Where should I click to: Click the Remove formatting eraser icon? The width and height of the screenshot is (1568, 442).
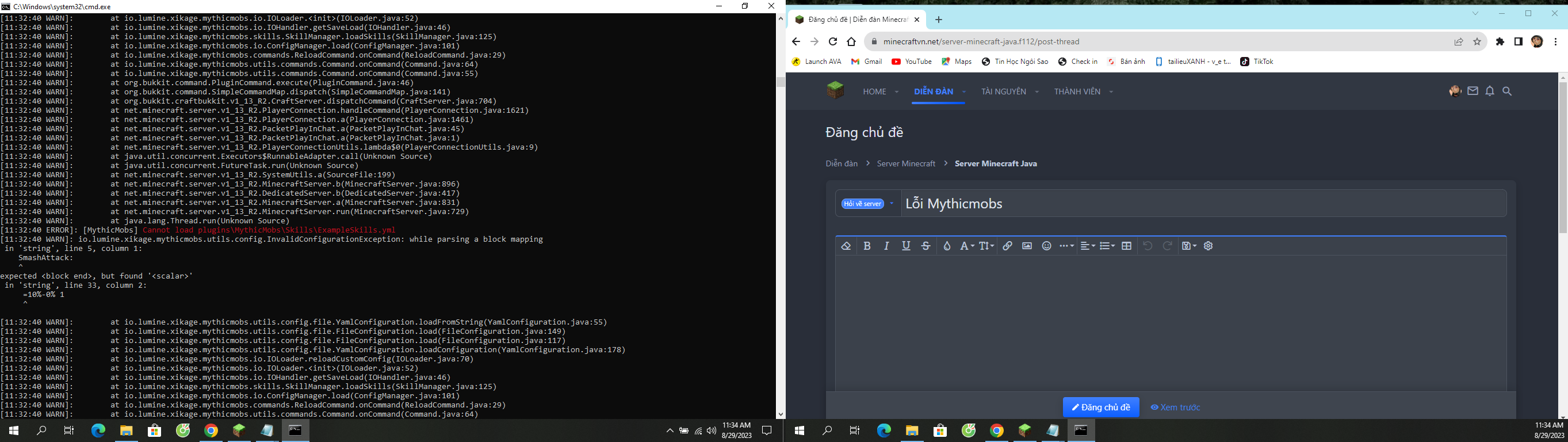(x=846, y=246)
